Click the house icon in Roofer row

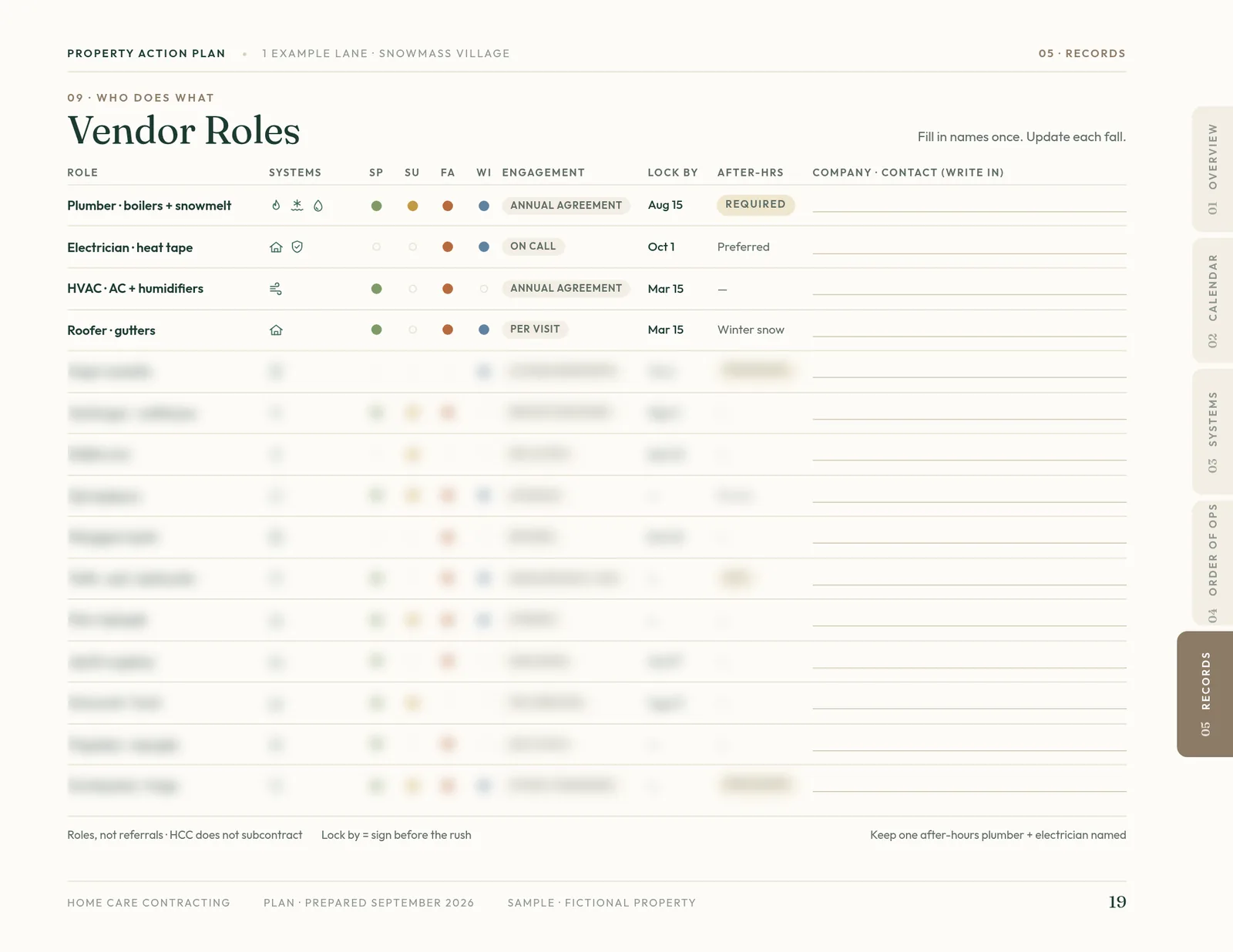pyautogui.click(x=276, y=330)
